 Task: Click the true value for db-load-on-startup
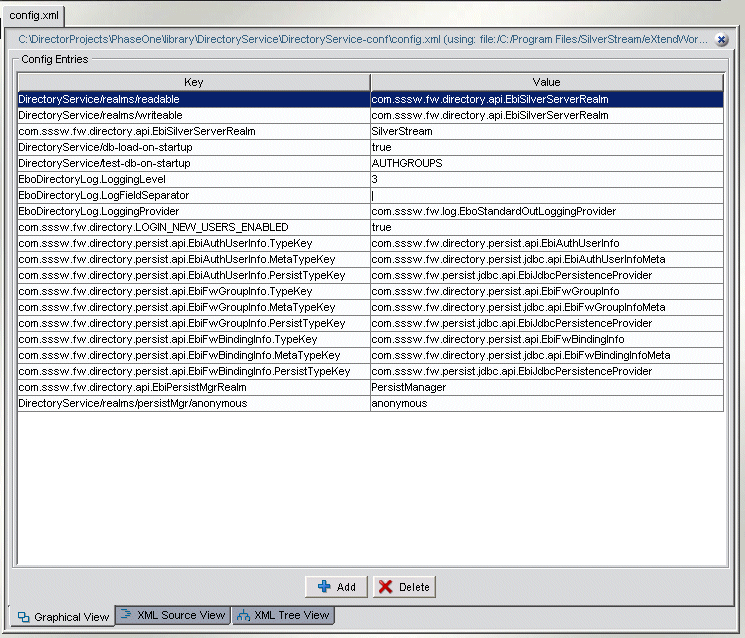[547, 147]
